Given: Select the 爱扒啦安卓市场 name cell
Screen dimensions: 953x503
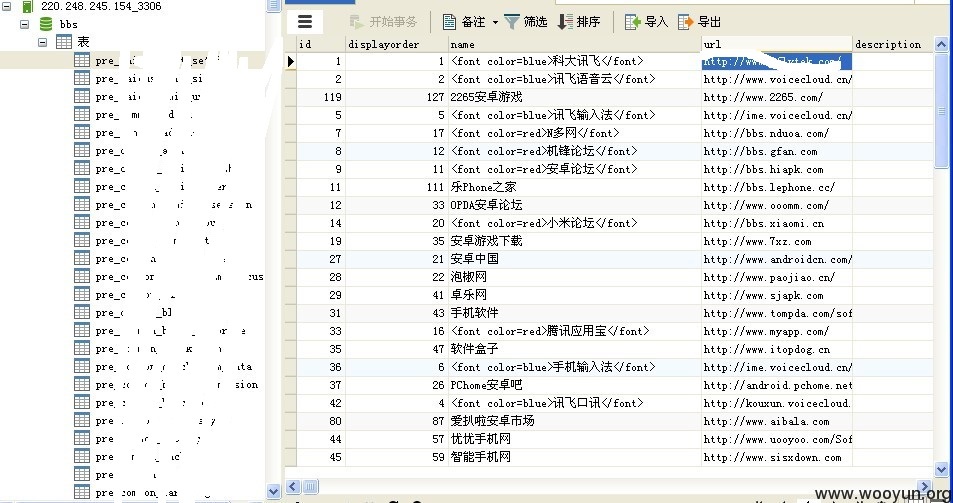Looking at the screenshot, I should click(x=574, y=421).
